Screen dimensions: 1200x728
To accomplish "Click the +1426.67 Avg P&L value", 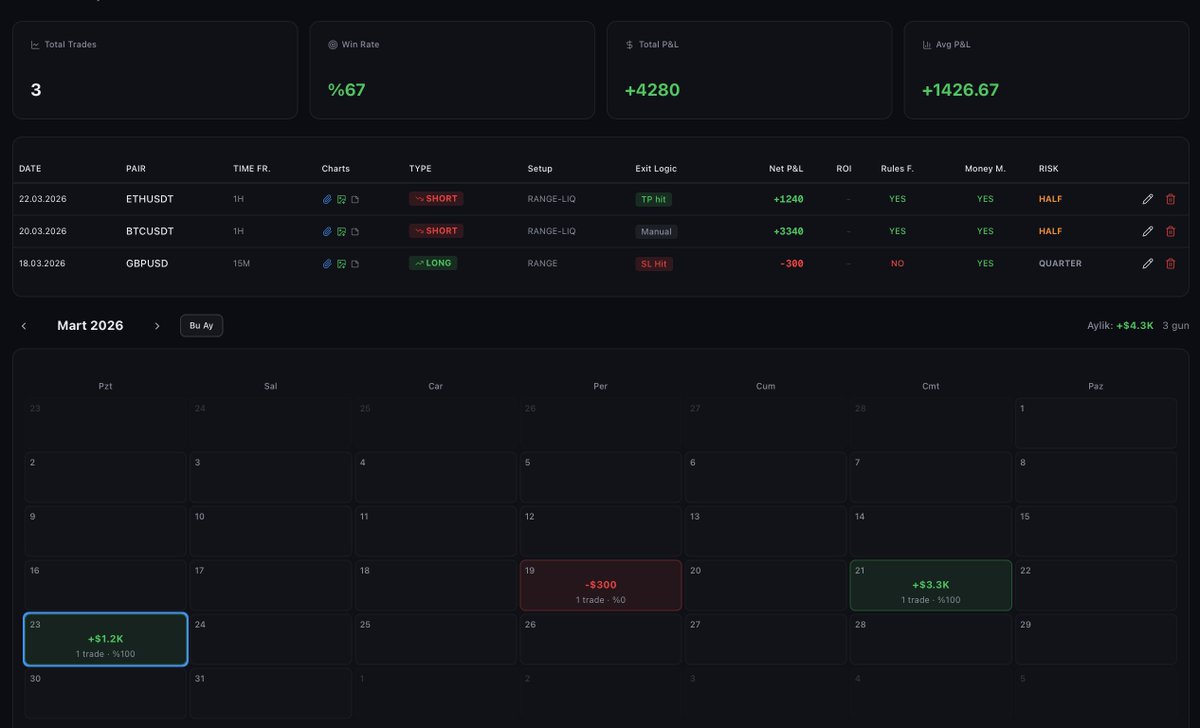I will coord(960,90).
